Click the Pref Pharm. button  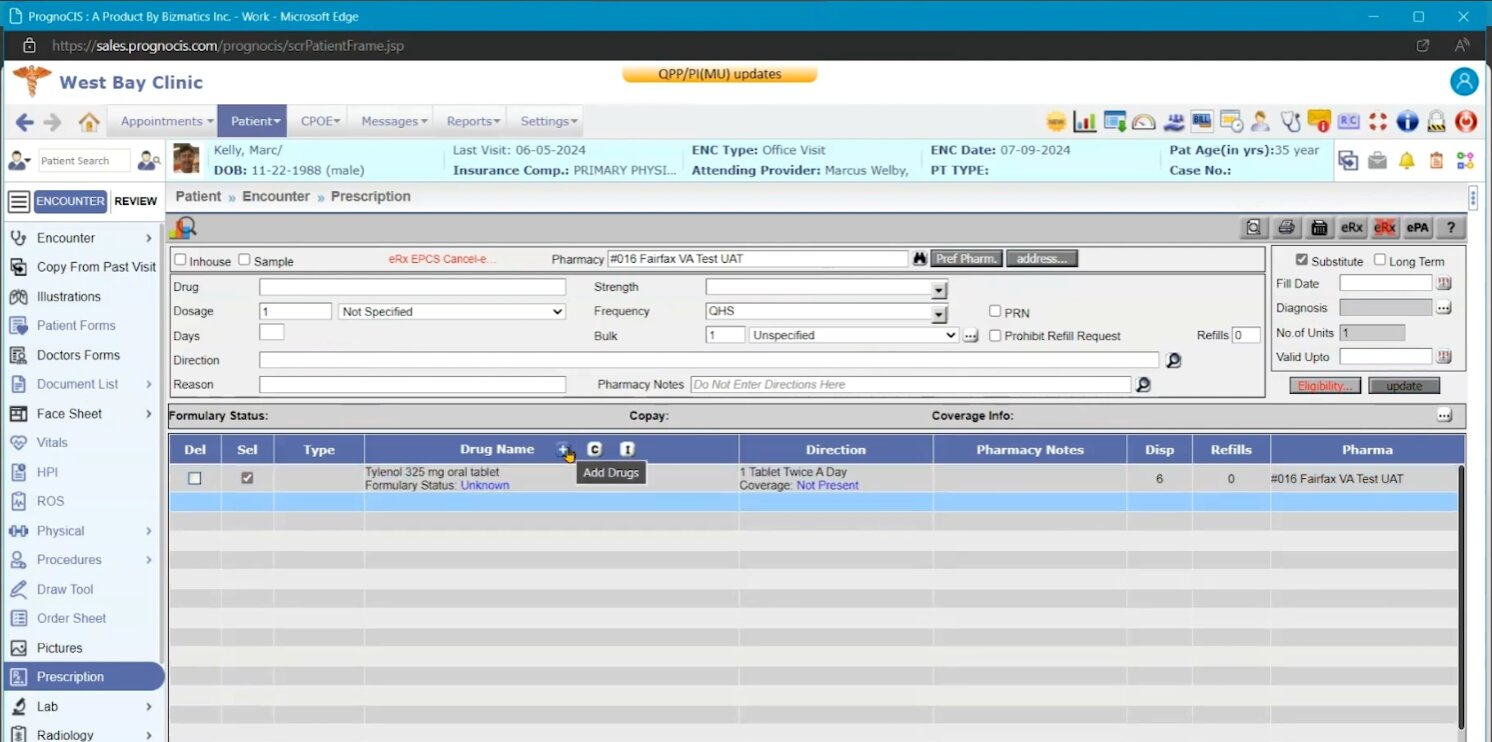966,259
